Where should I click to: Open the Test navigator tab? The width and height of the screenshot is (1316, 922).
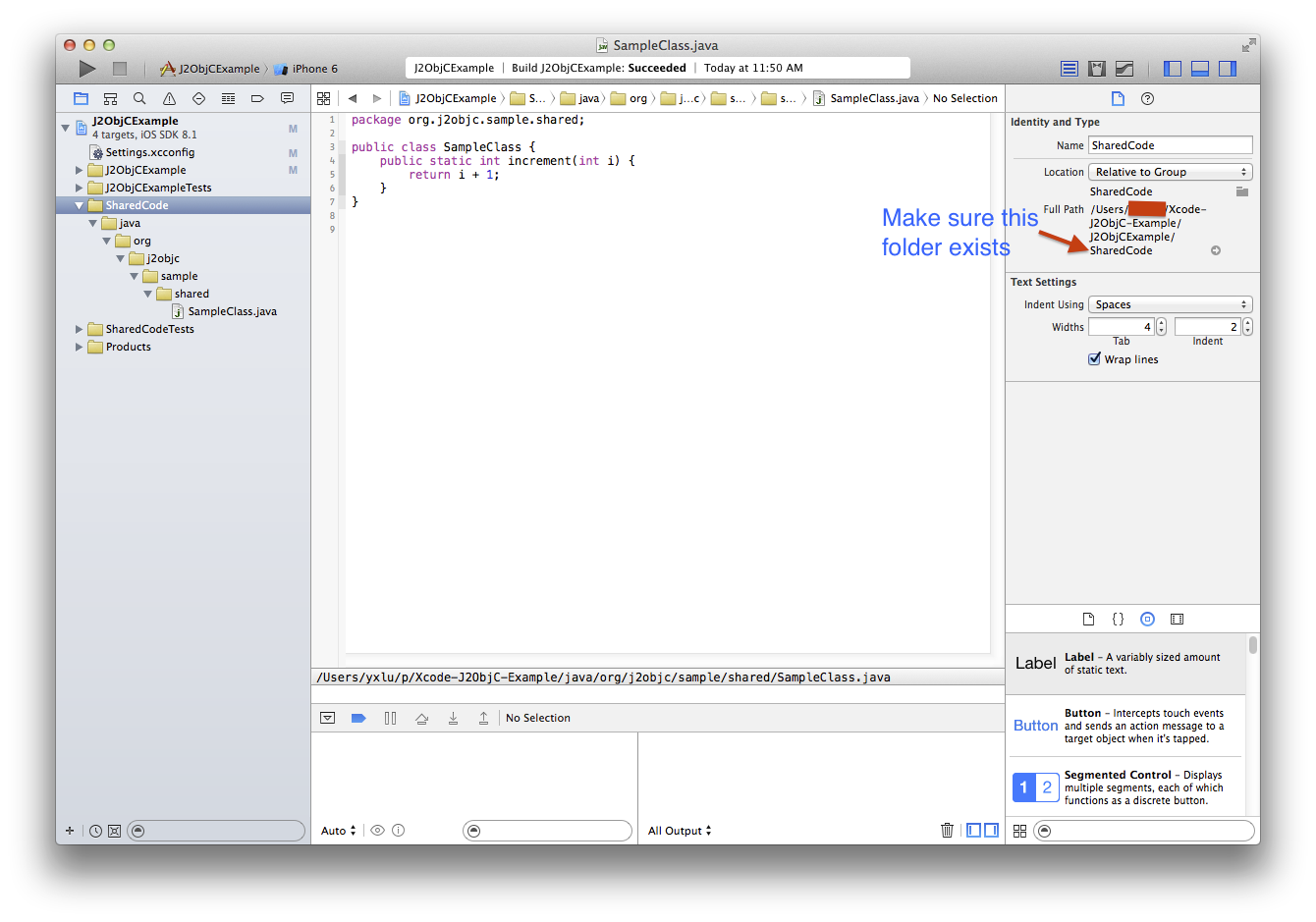coord(198,98)
